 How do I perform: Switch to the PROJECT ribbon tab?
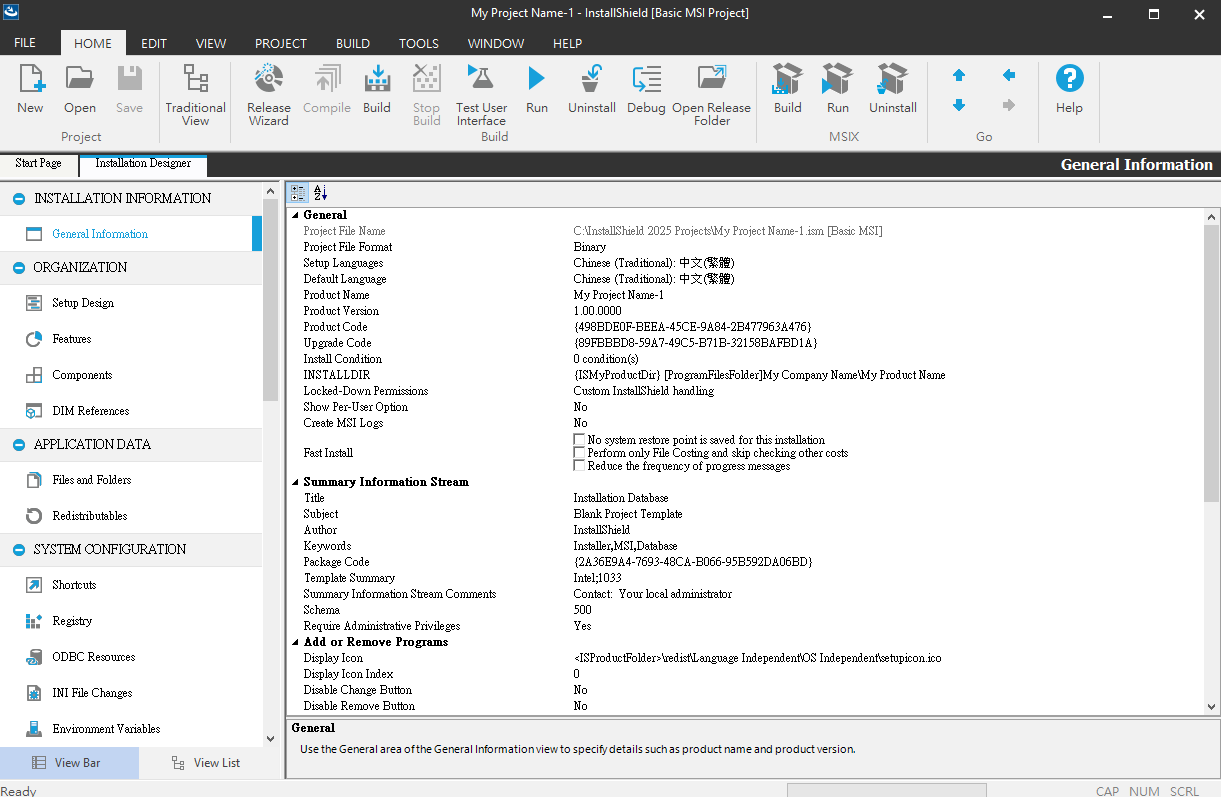coord(281,43)
